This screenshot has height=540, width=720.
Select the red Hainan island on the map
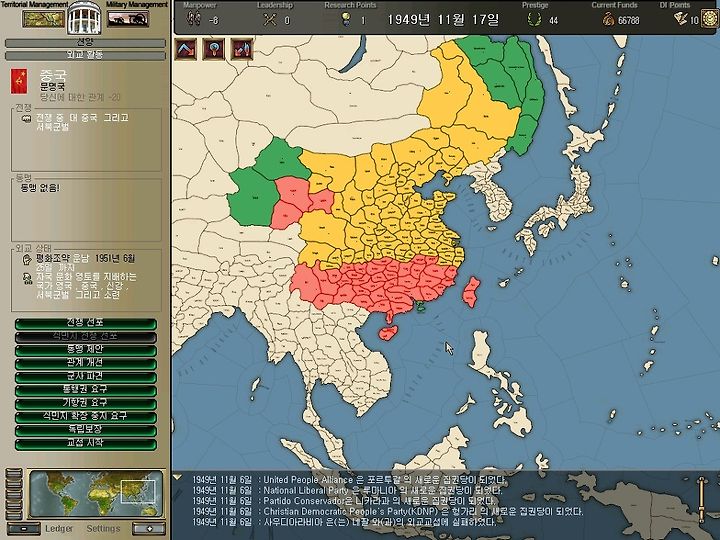click(388, 332)
